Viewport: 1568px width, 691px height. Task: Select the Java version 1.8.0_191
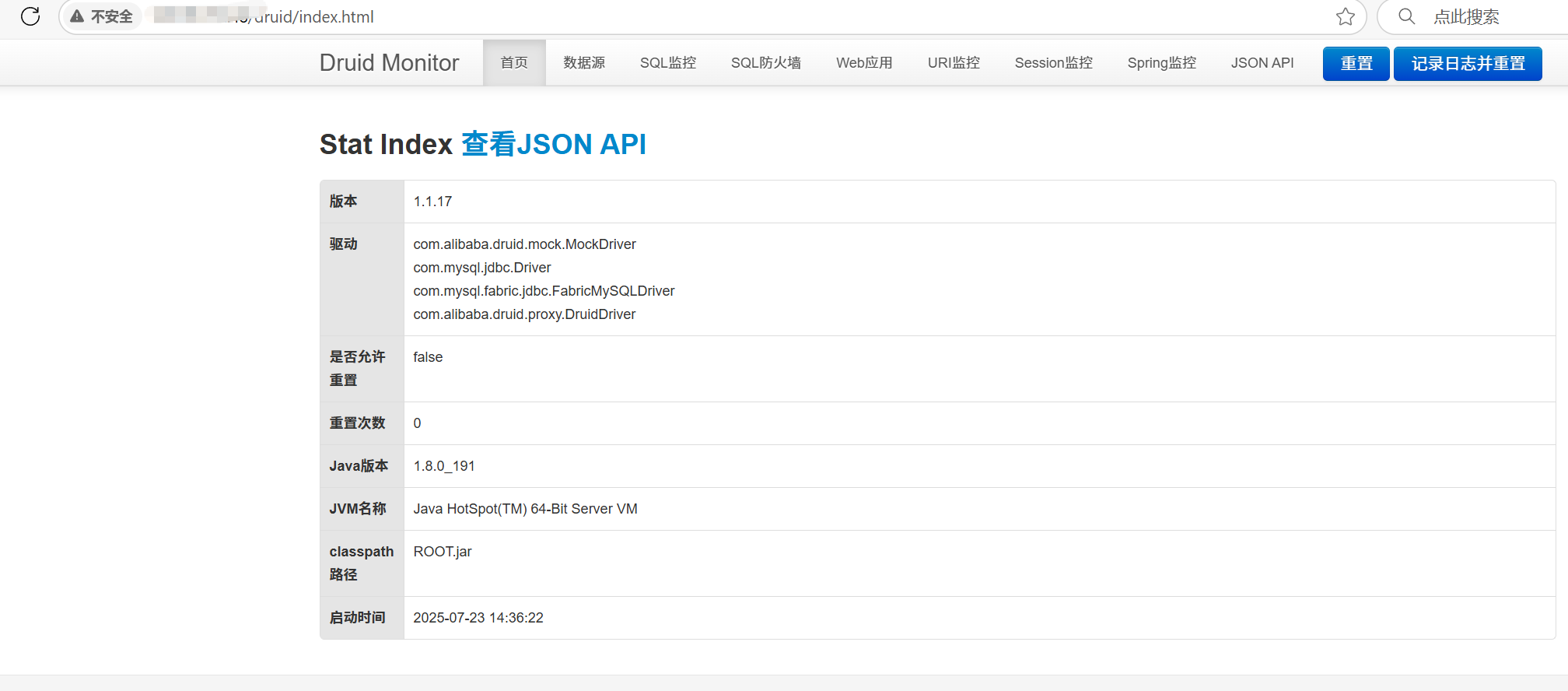[444, 466]
